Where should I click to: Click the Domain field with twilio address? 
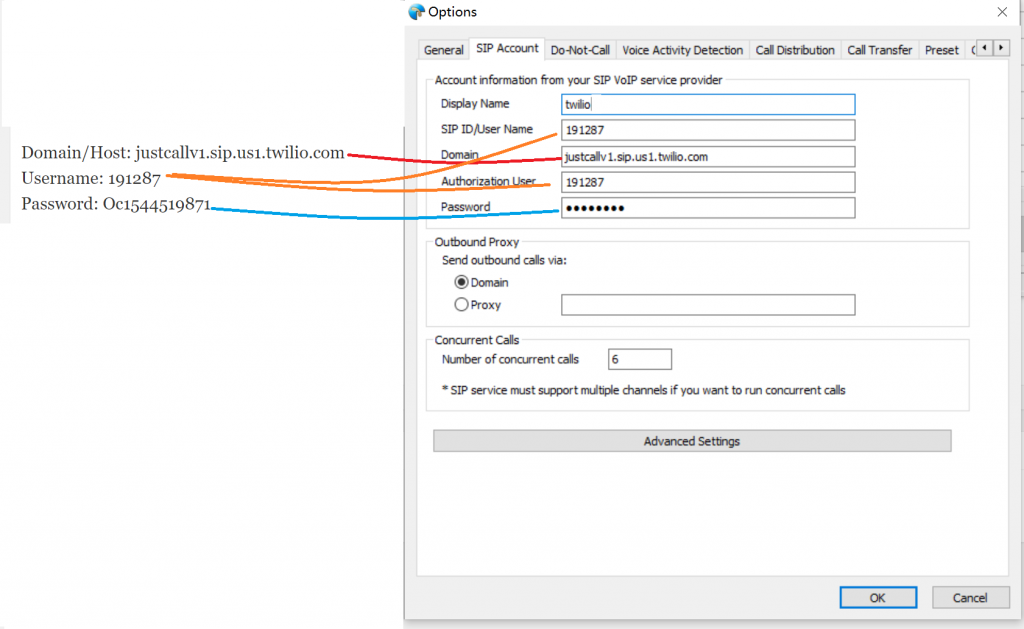click(708, 156)
